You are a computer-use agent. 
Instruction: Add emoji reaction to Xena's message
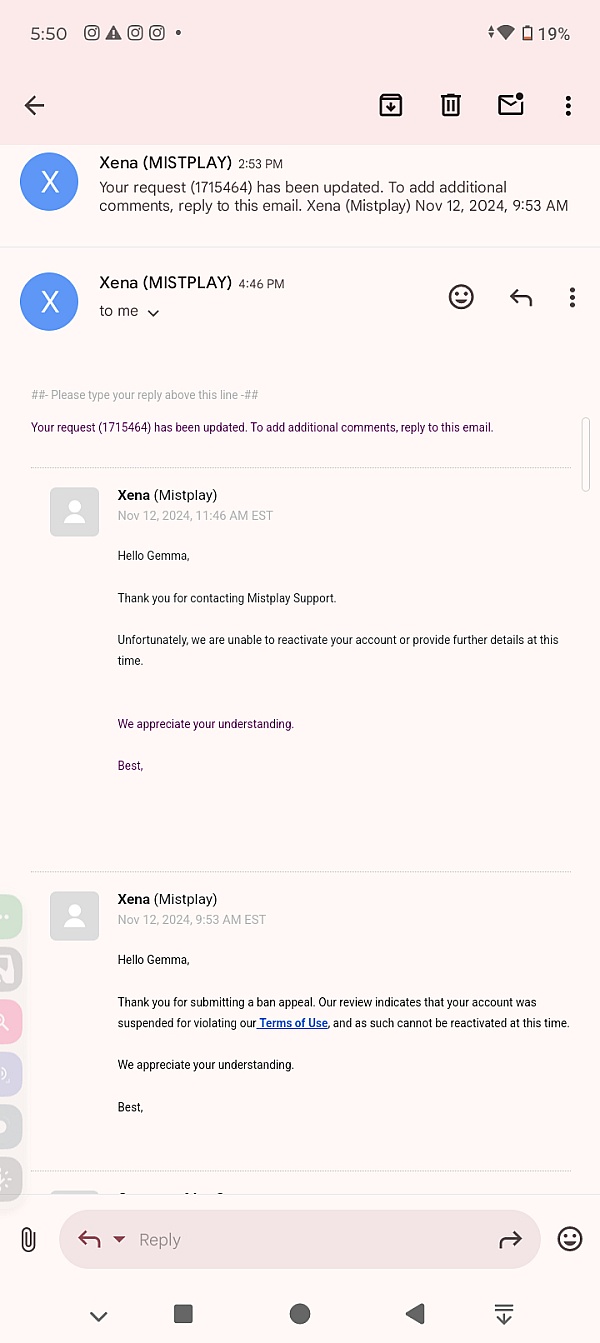(x=461, y=297)
